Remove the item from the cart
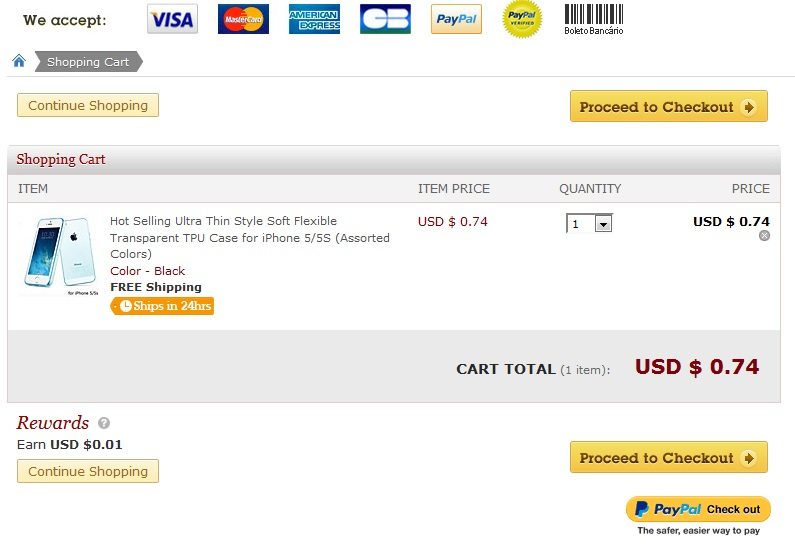 [764, 236]
